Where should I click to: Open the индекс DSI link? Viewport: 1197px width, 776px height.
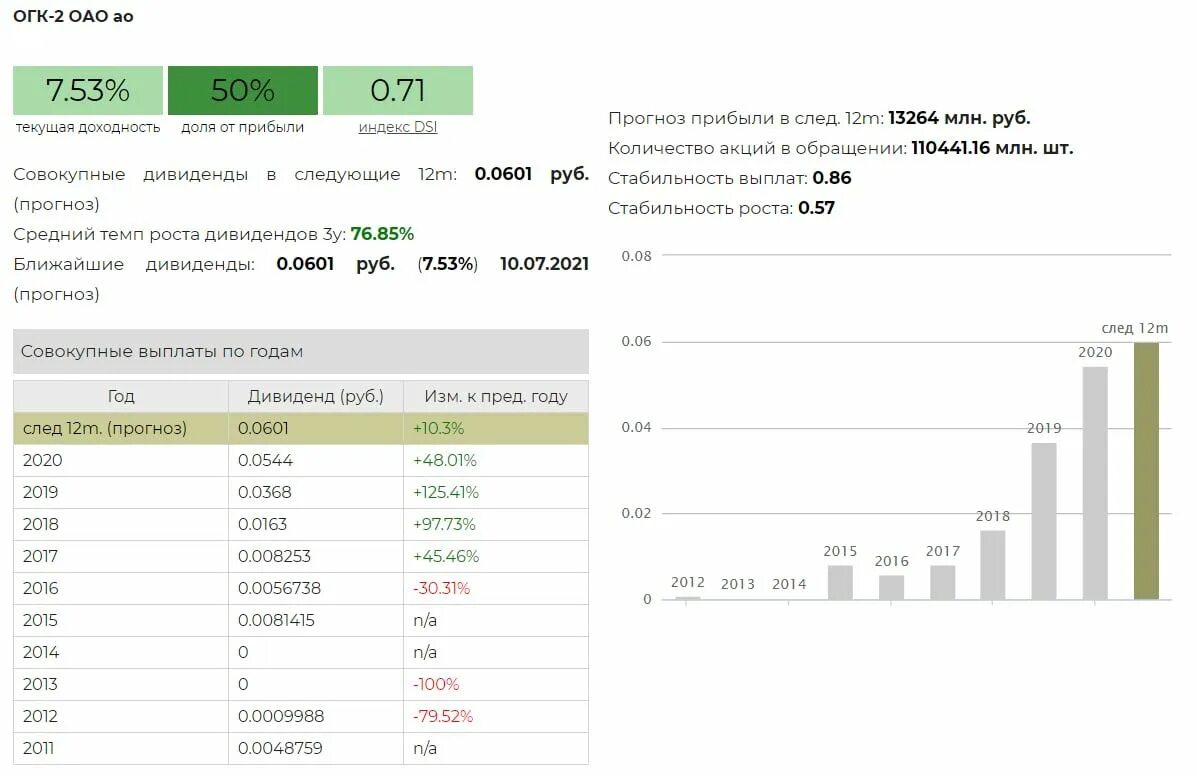tap(398, 127)
